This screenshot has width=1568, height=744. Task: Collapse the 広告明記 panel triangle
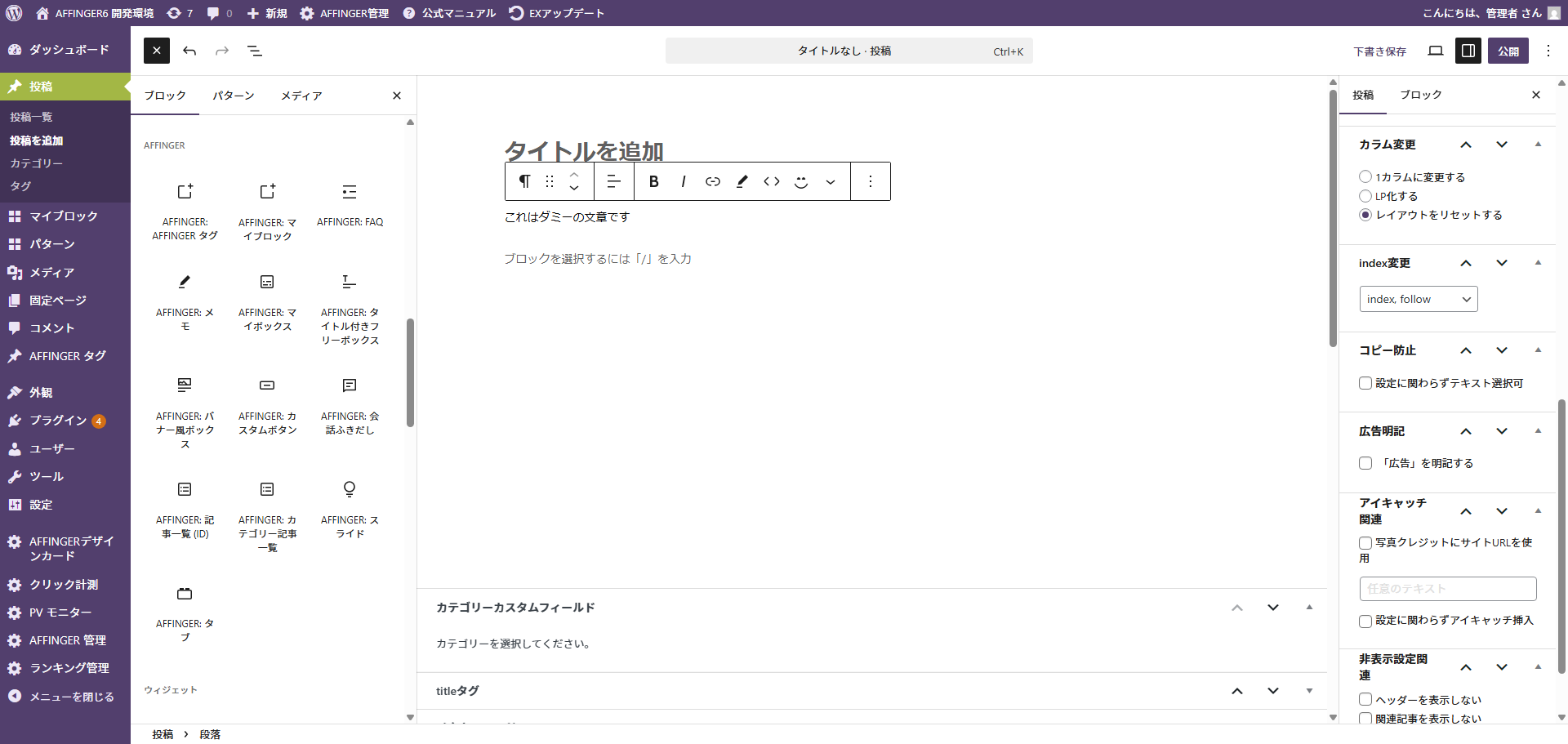pos(1538,430)
